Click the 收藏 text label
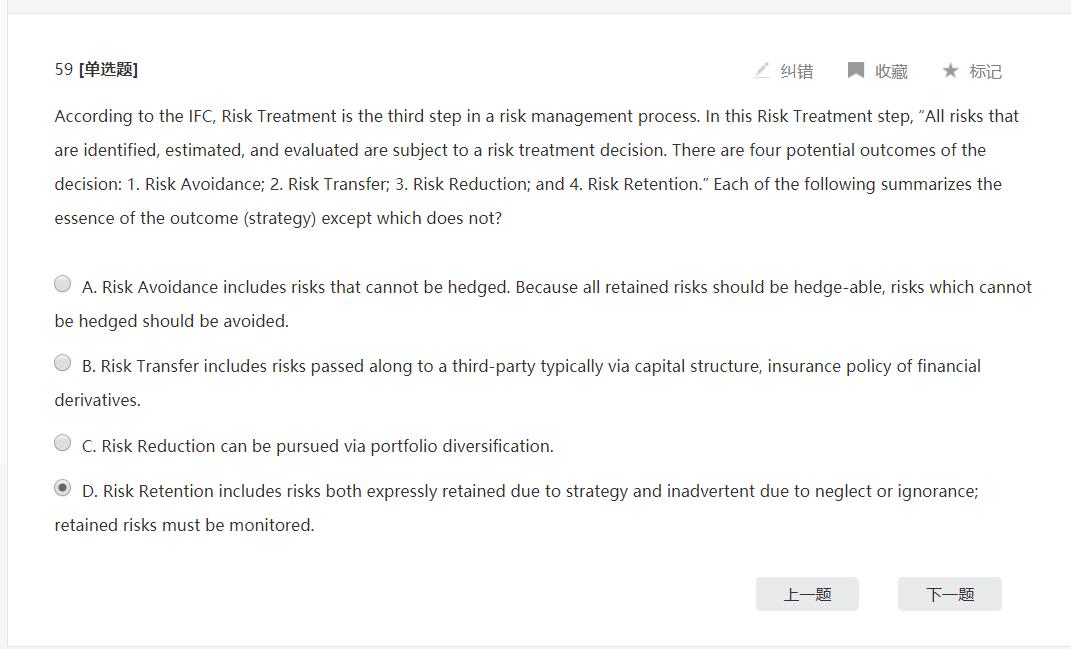 (891, 71)
